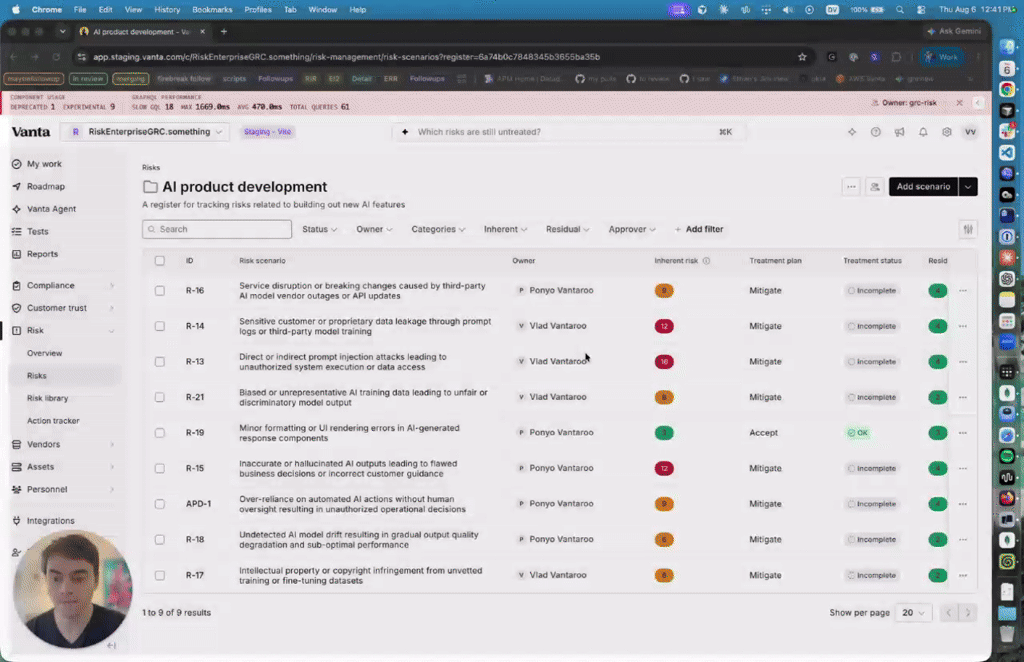Select checkbox for R-21
The image size is (1024, 662).
tap(159, 397)
